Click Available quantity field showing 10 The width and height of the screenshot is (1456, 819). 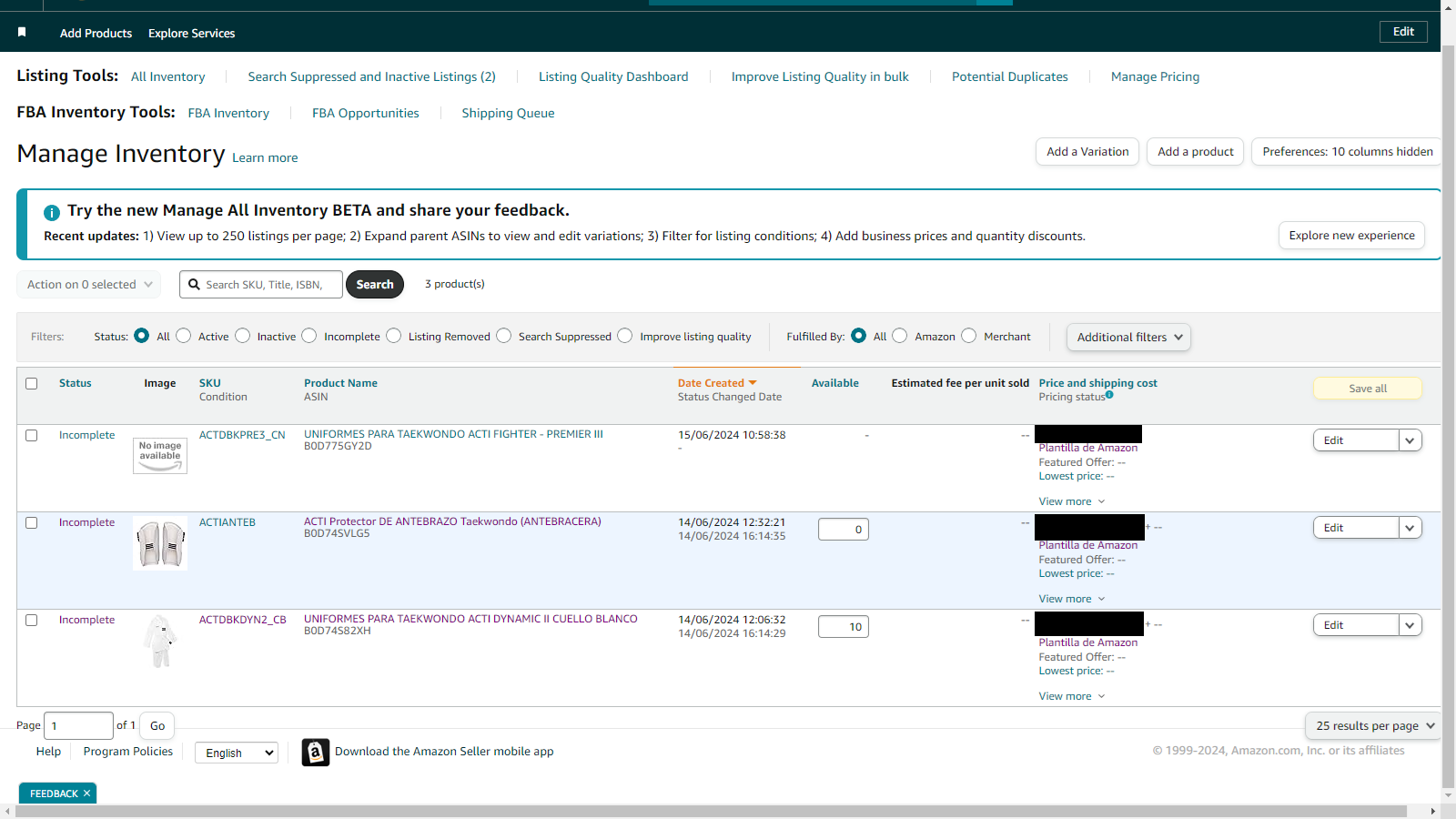844,626
